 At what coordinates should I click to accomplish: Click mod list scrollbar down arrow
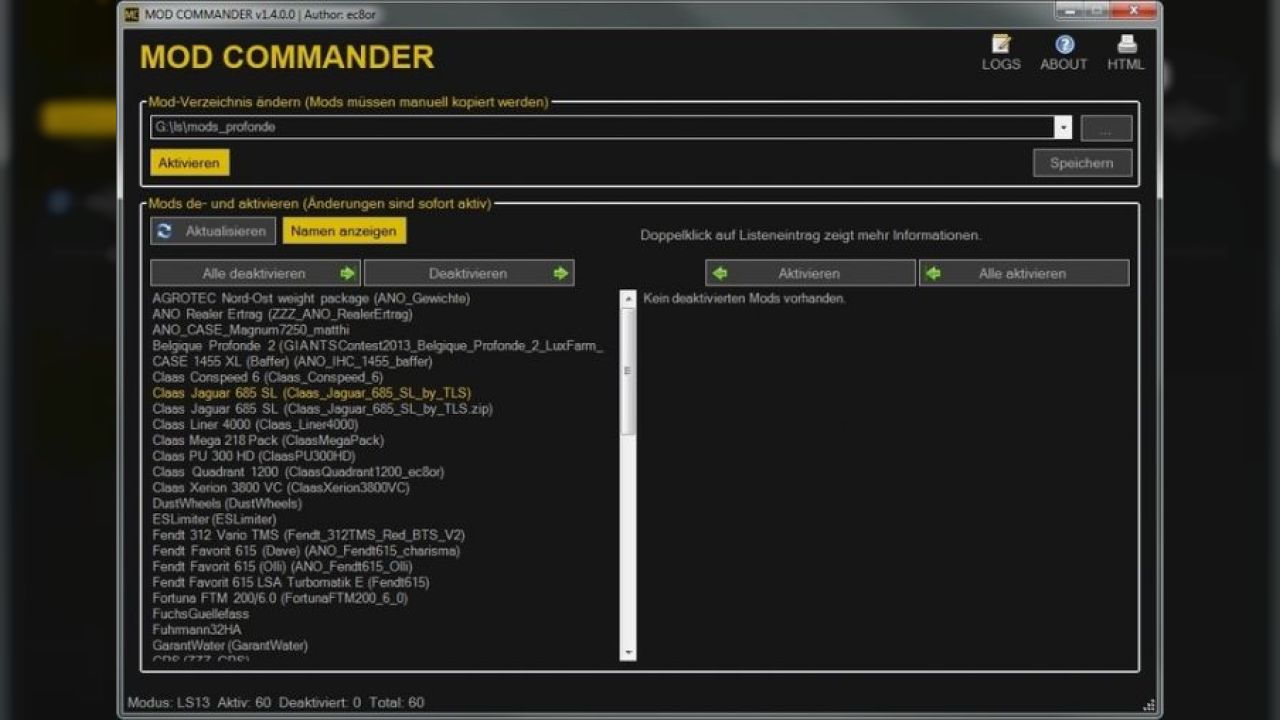click(628, 653)
